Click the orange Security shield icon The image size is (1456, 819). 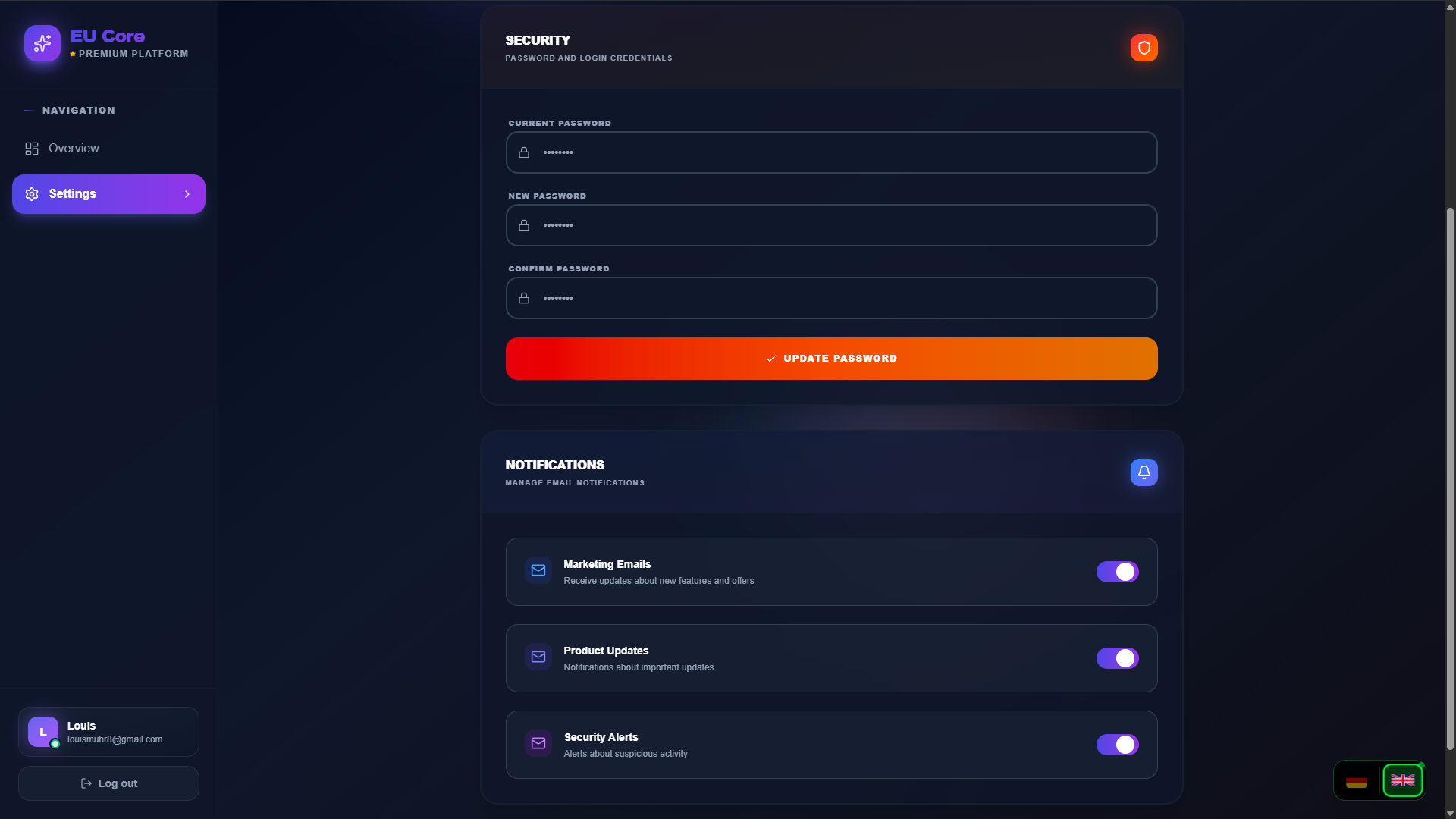point(1144,48)
